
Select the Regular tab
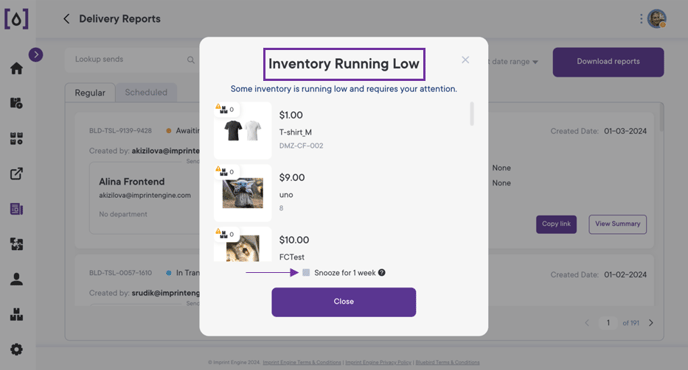[x=90, y=93]
